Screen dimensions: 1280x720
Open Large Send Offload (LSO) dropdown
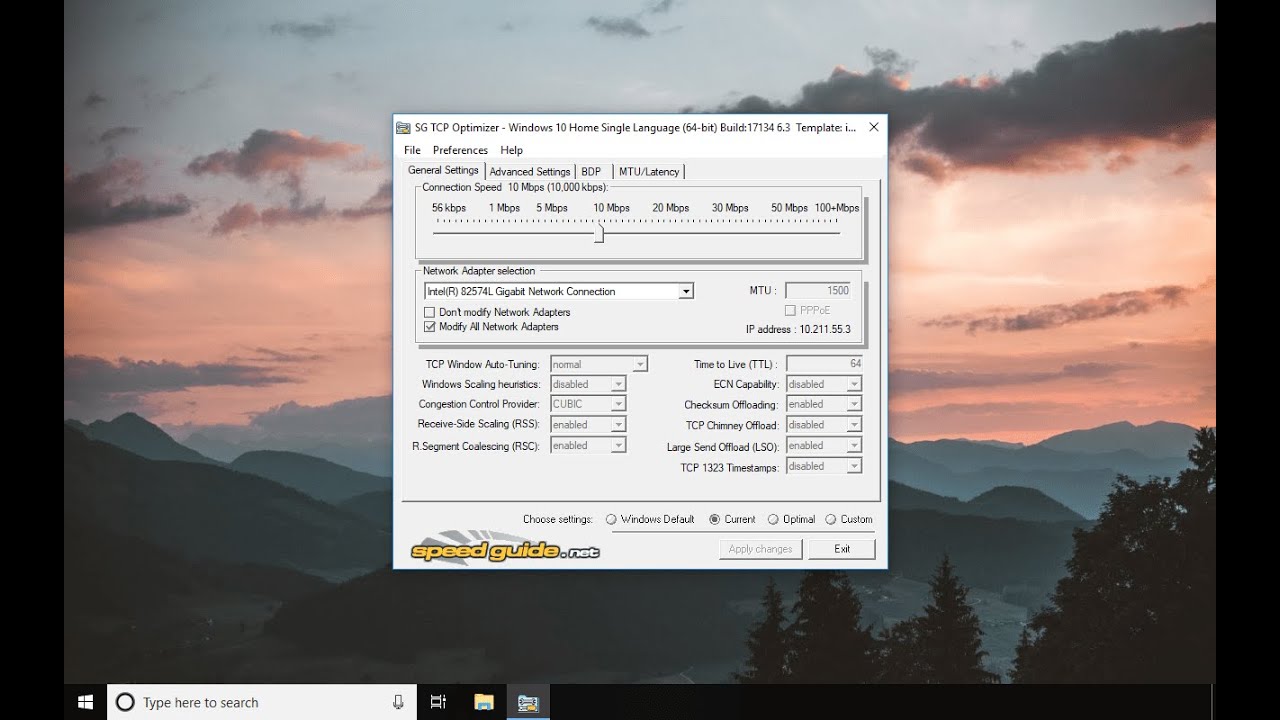pyautogui.click(x=854, y=446)
